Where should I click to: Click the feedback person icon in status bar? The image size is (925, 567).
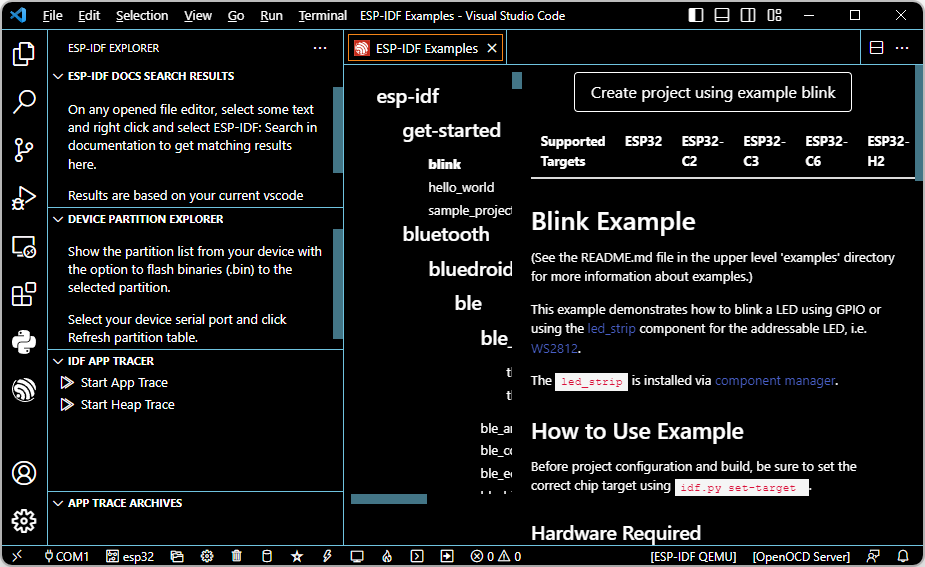[x=873, y=556]
